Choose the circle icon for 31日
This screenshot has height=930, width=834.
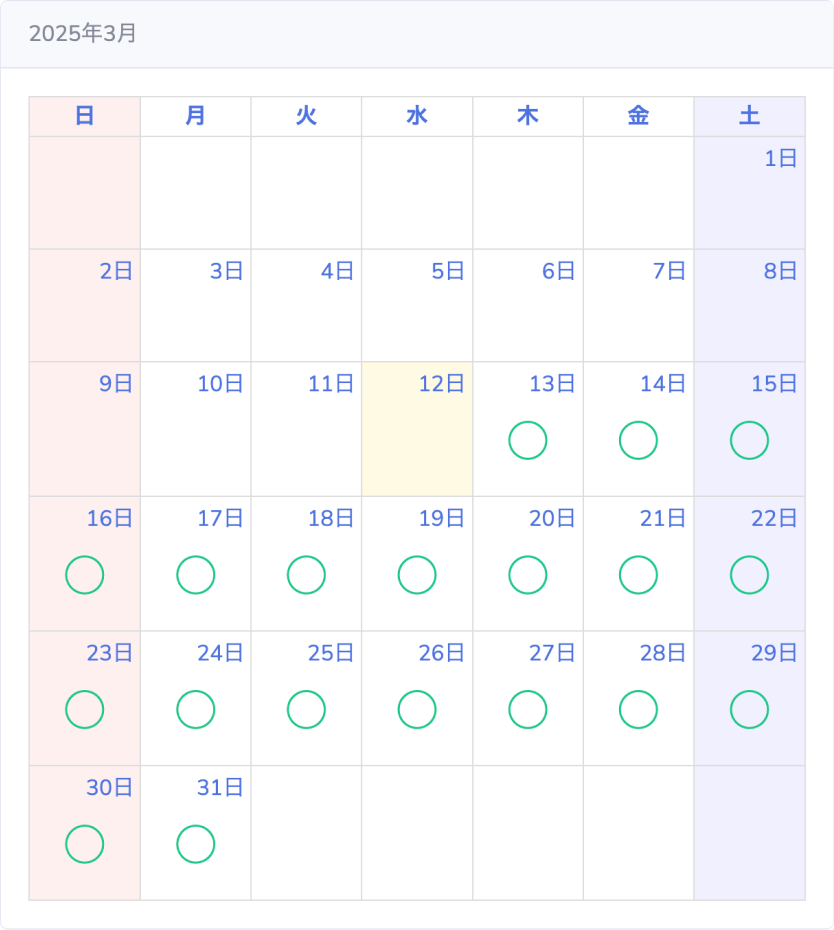pyautogui.click(x=196, y=844)
